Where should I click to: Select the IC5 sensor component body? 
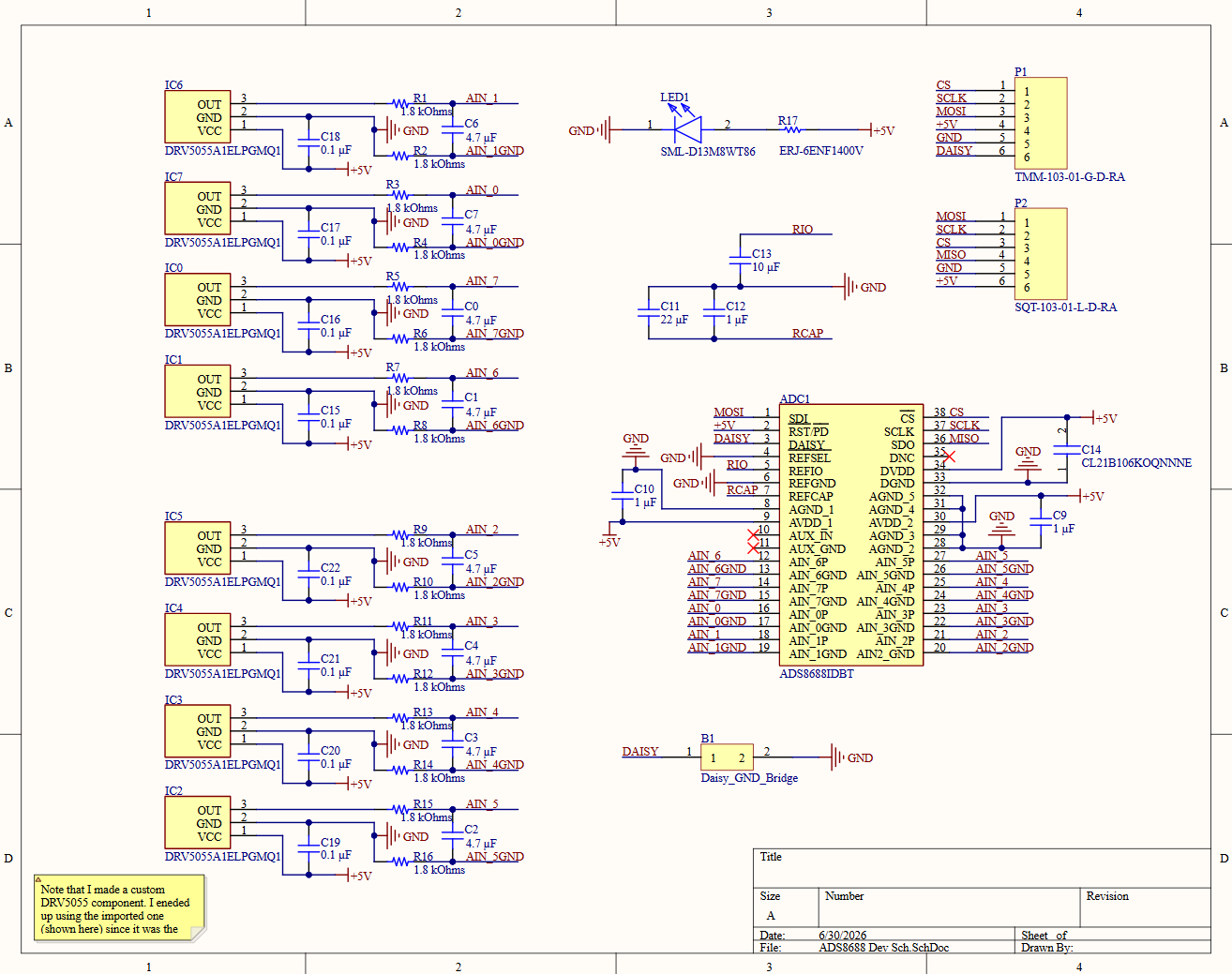point(198,548)
